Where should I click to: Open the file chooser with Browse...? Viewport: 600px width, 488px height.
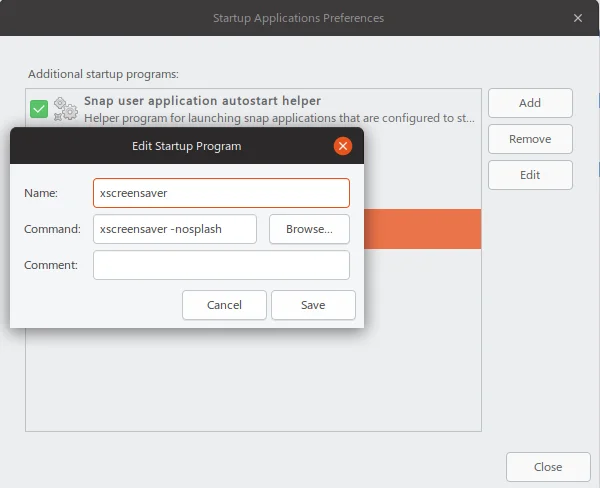point(309,229)
